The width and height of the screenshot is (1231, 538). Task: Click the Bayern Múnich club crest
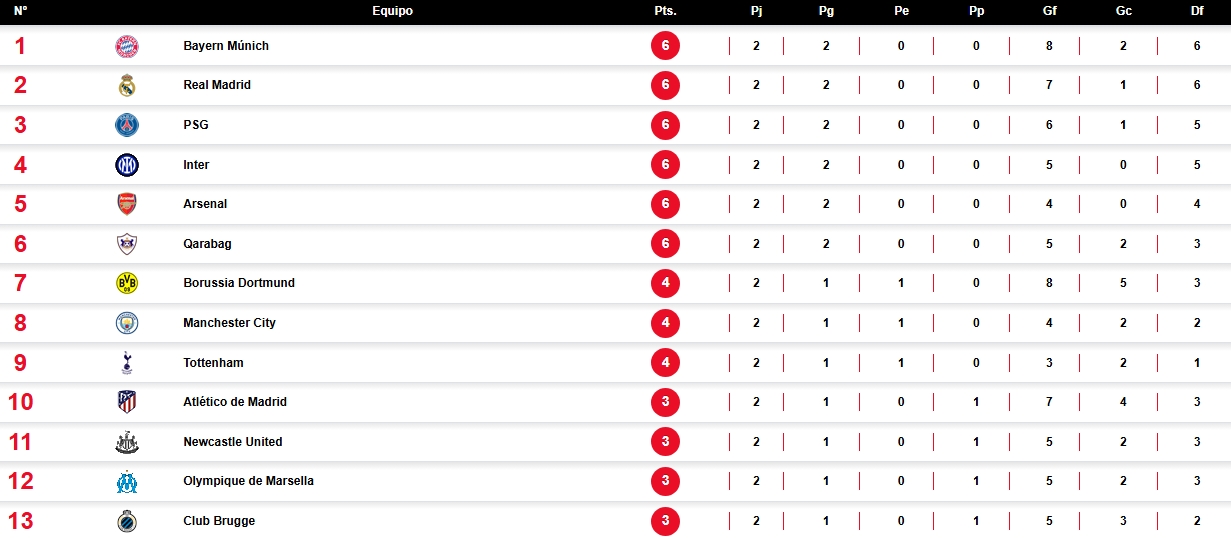pyautogui.click(x=127, y=46)
